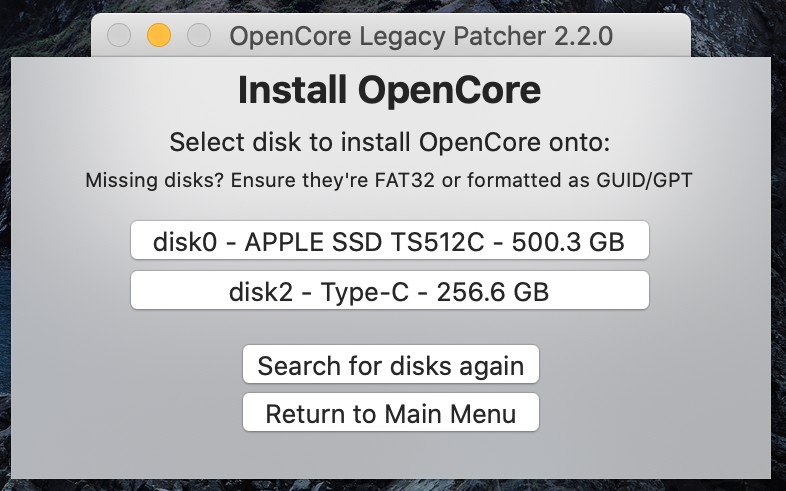The image size is (786, 491).
Task: Click the Missing disks FAT32 hint text
Action: pyautogui.click(x=389, y=180)
